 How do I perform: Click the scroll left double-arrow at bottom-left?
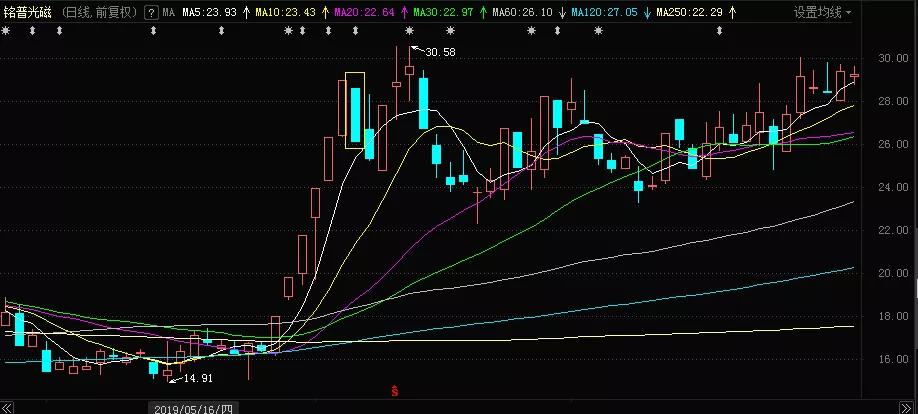point(9,408)
